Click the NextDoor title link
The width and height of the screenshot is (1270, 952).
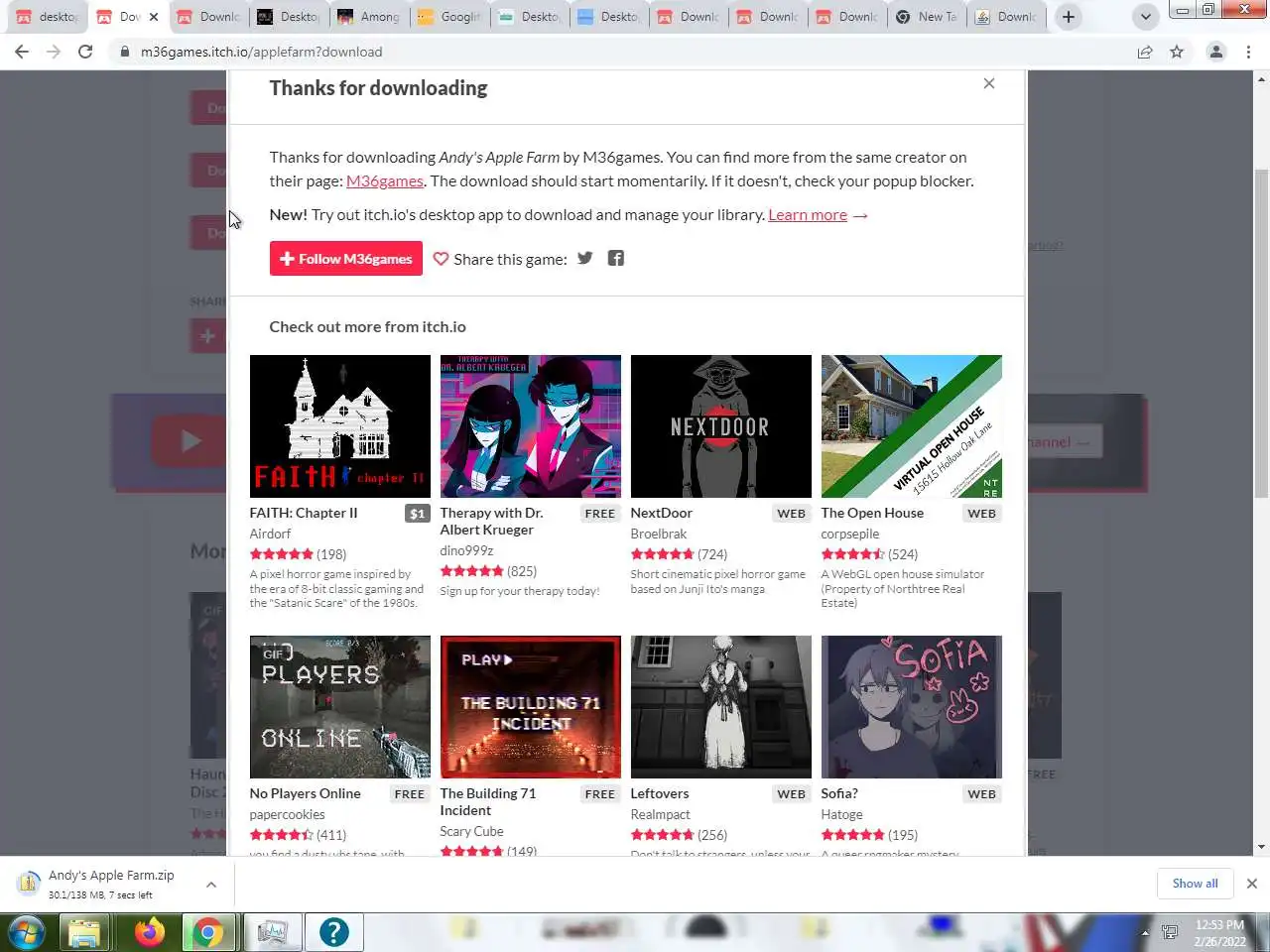pos(662,513)
